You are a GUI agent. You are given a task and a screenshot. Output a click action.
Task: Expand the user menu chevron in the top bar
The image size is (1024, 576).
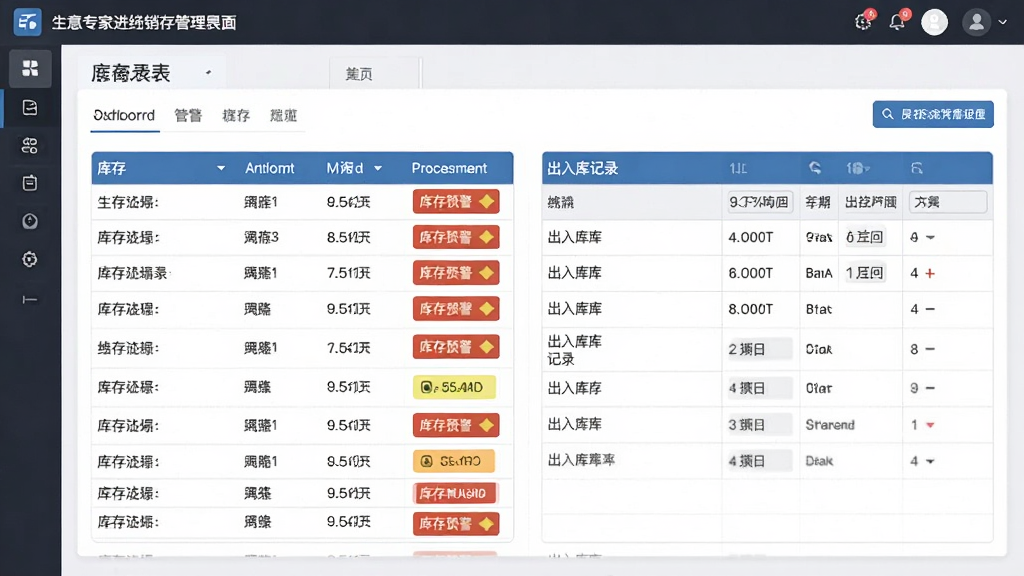pyautogui.click(x=1002, y=22)
